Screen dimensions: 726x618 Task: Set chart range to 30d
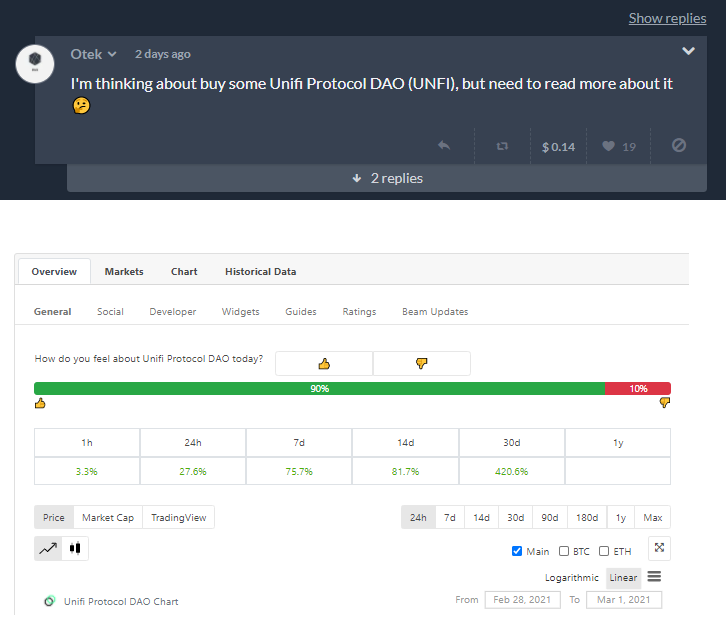coord(515,518)
